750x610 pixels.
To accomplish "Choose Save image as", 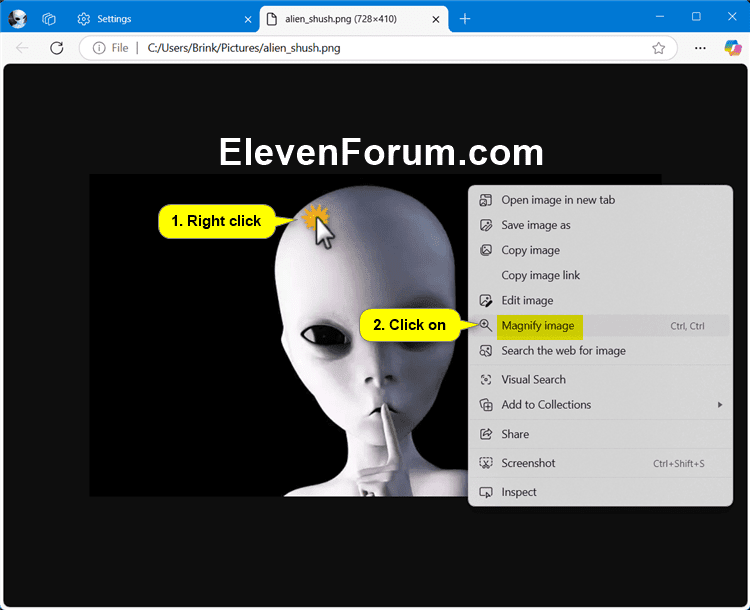I will (600, 225).
